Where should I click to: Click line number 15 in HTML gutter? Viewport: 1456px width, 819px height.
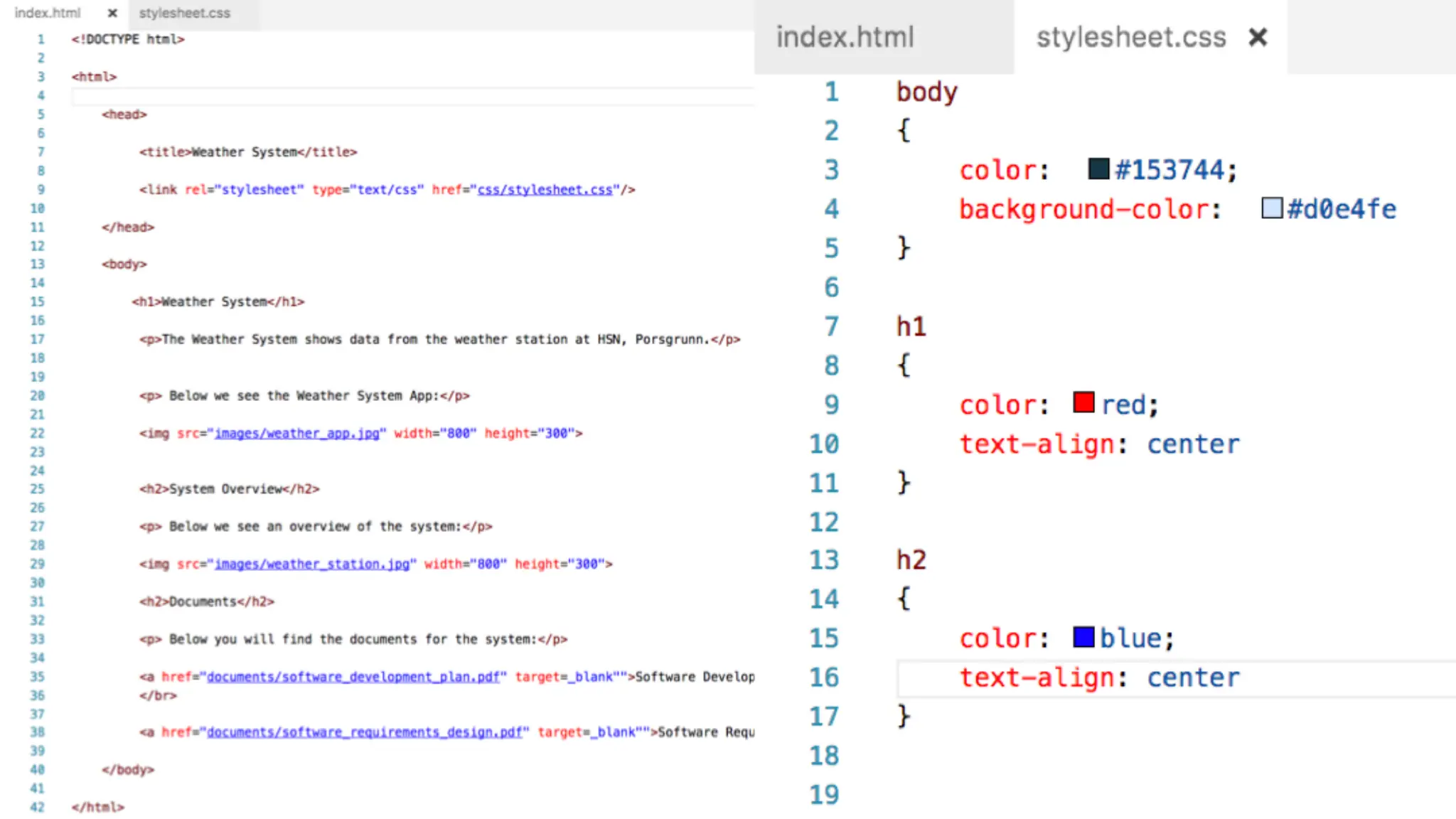(x=37, y=301)
